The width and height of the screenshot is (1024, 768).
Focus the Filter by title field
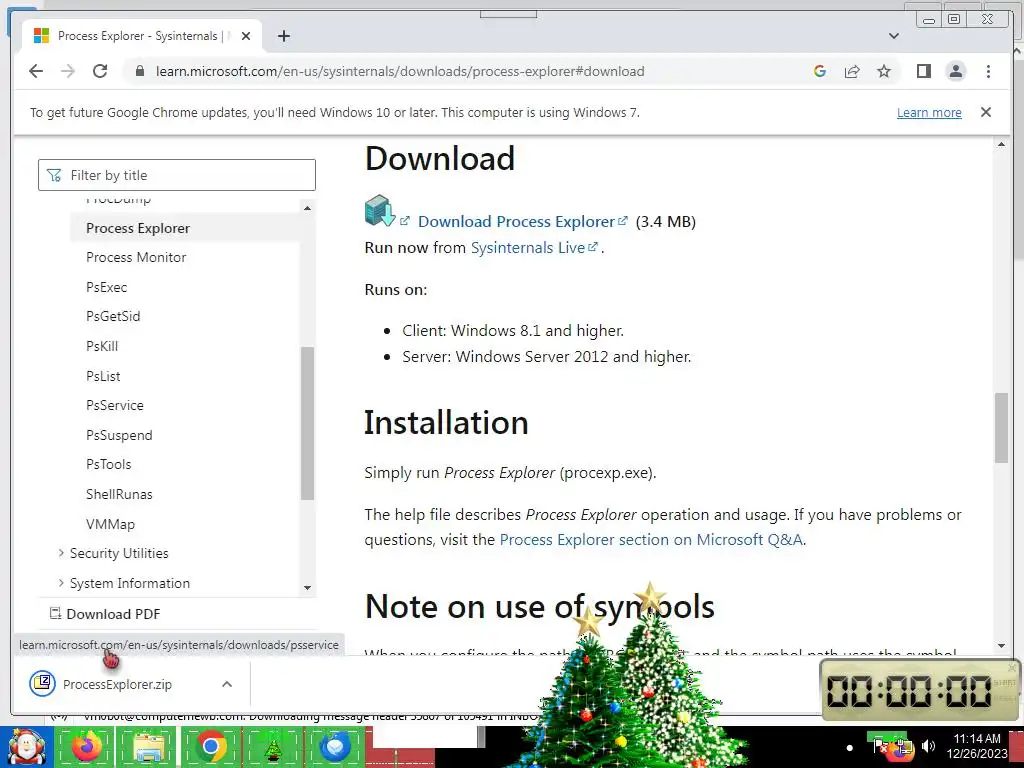(177, 175)
